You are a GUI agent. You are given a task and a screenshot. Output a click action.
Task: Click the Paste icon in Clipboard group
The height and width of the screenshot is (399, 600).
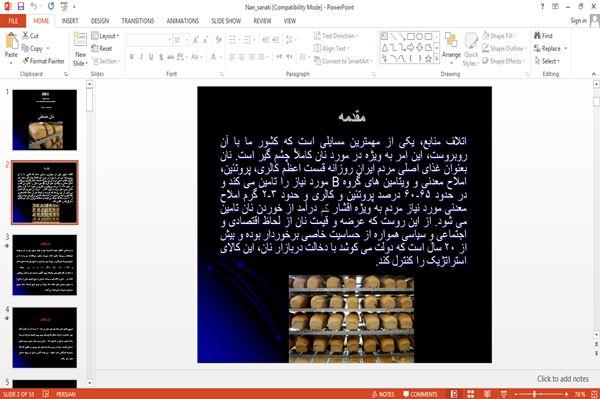tap(11, 41)
